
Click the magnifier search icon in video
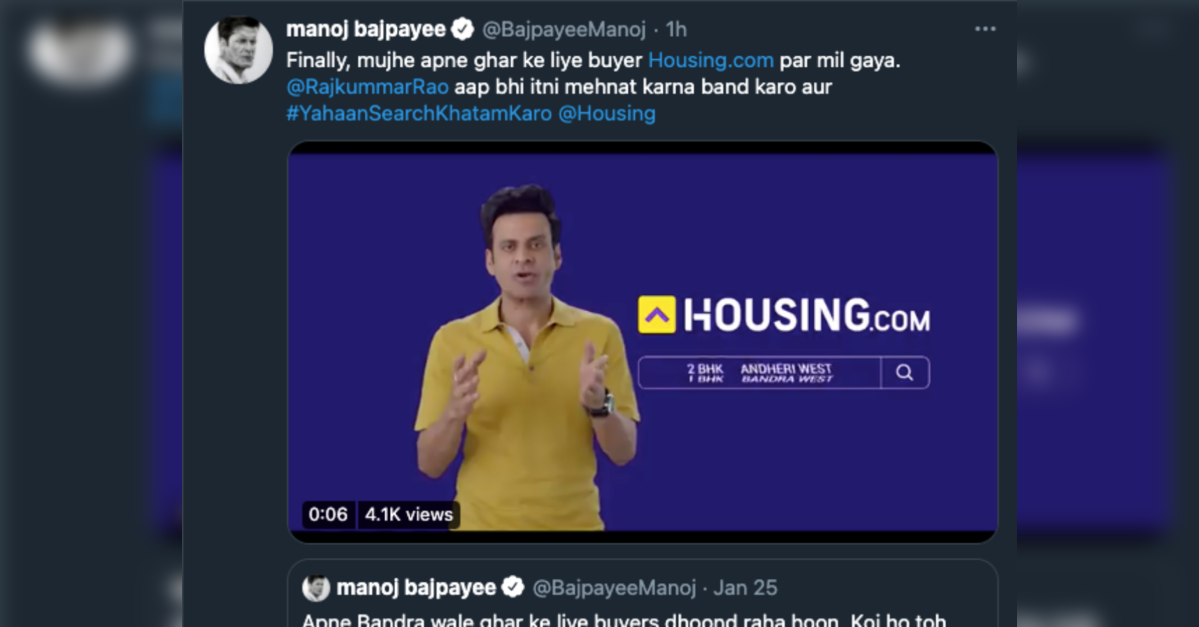tap(905, 372)
